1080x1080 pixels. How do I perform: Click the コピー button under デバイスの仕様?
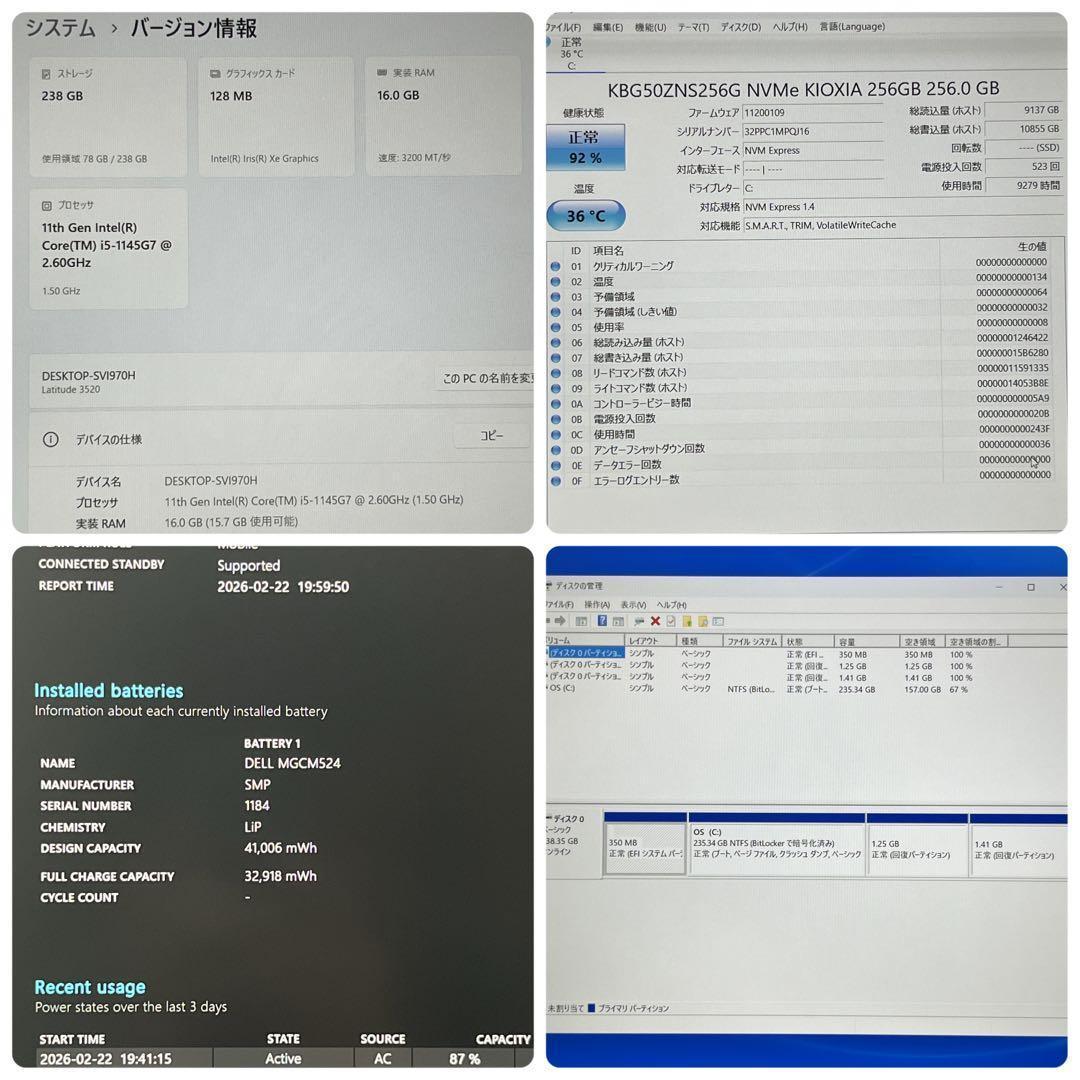[x=491, y=435]
